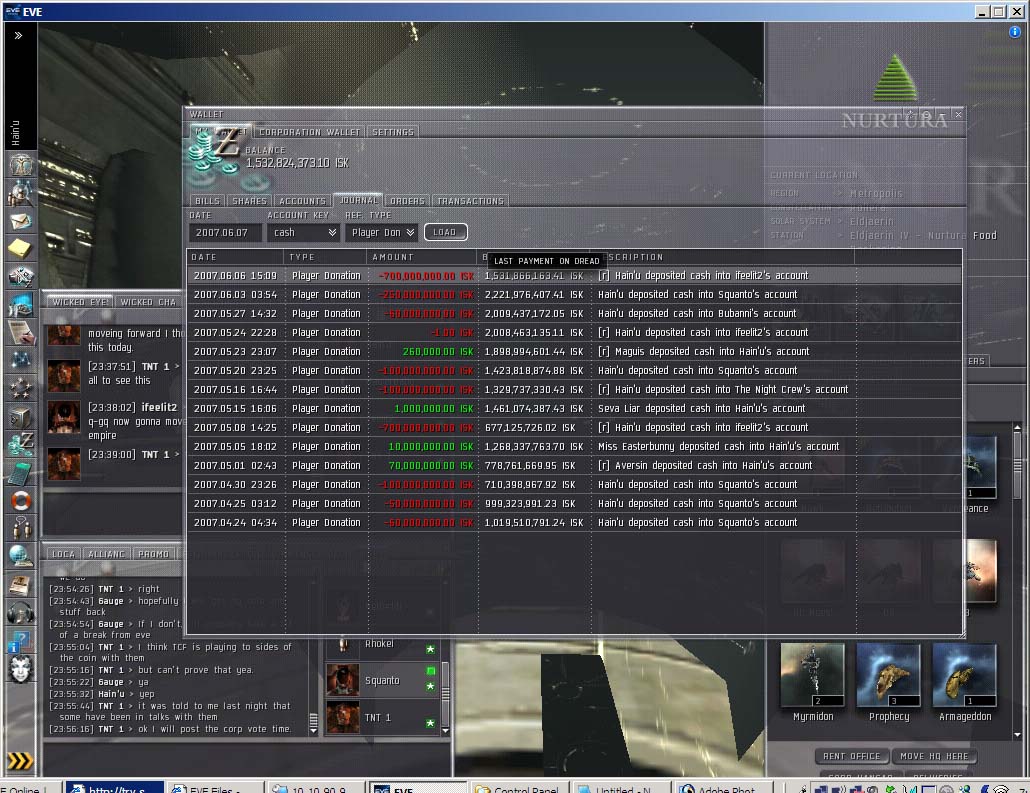The height and width of the screenshot is (793, 1030).
Task: Select the Armageddon ship thumbnail
Action: pos(965,675)
